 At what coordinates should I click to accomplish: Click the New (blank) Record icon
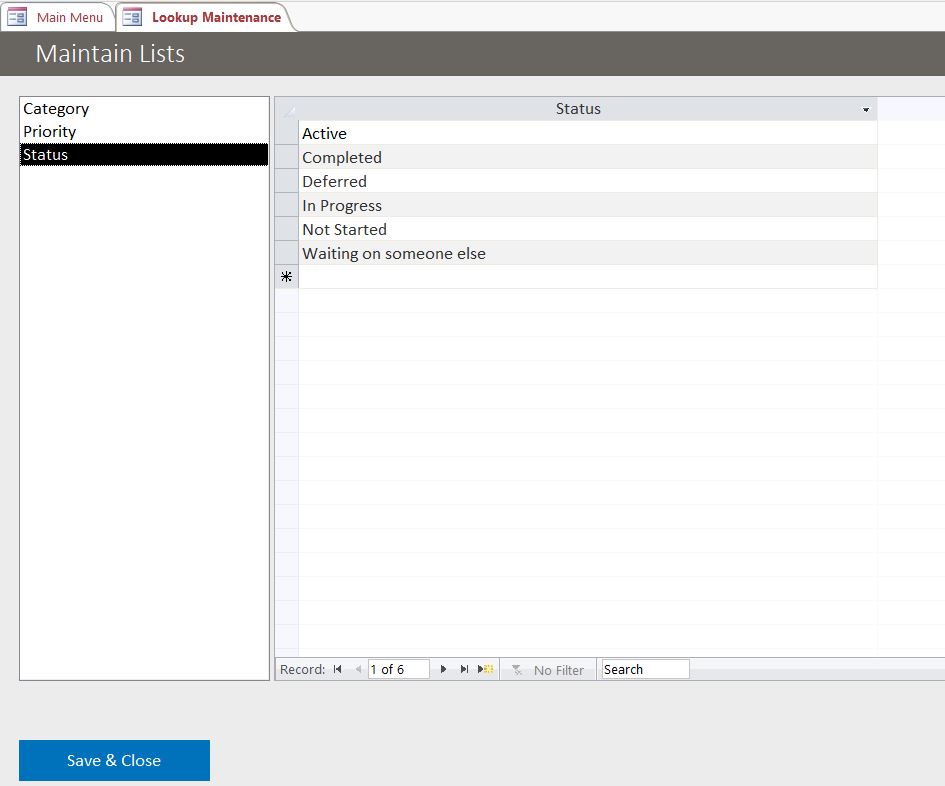[x=483, y=669]
